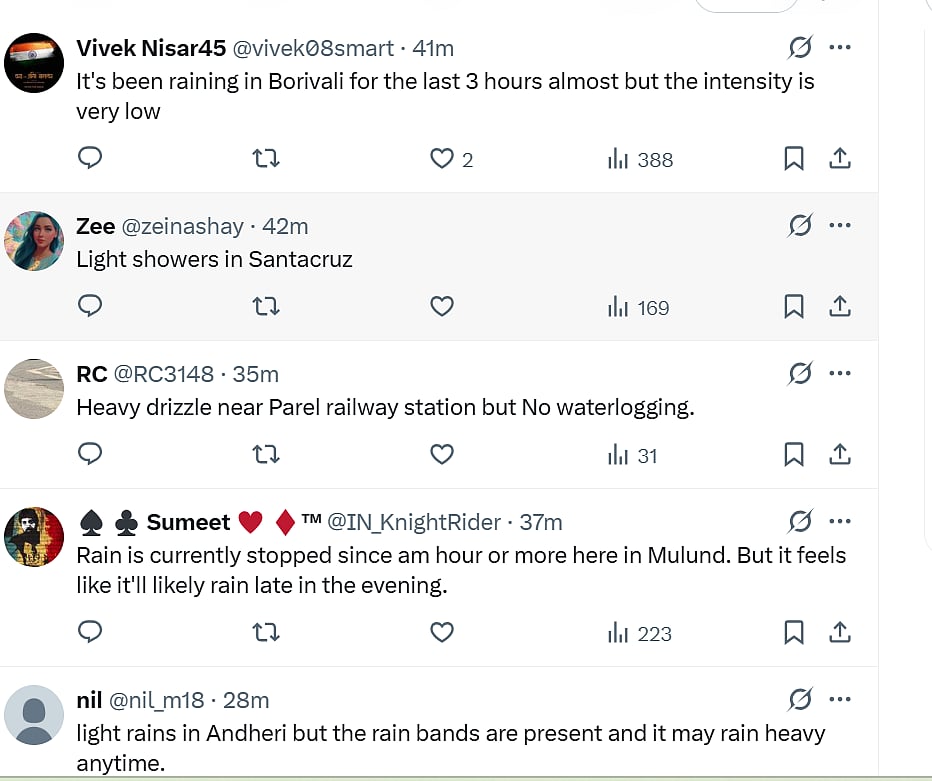The image size is (932, 781).
Task: Open more options on Vivek Nisar45's tweet
Action: tap(840, 47)
